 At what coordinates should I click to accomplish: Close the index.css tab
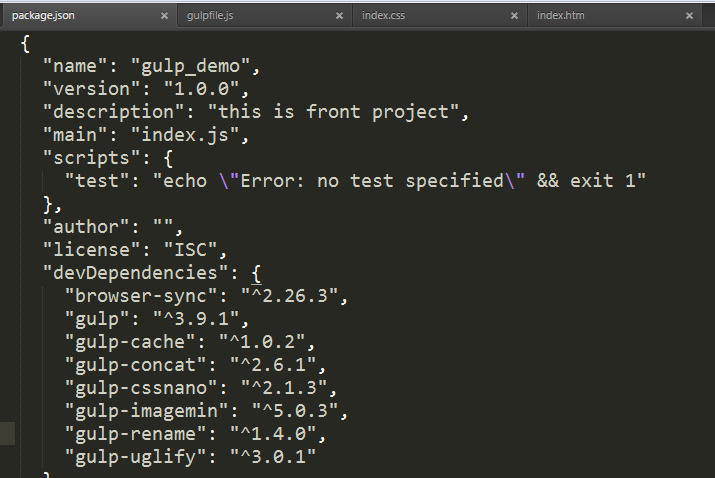pyautogui.click(x=514, y=16)
